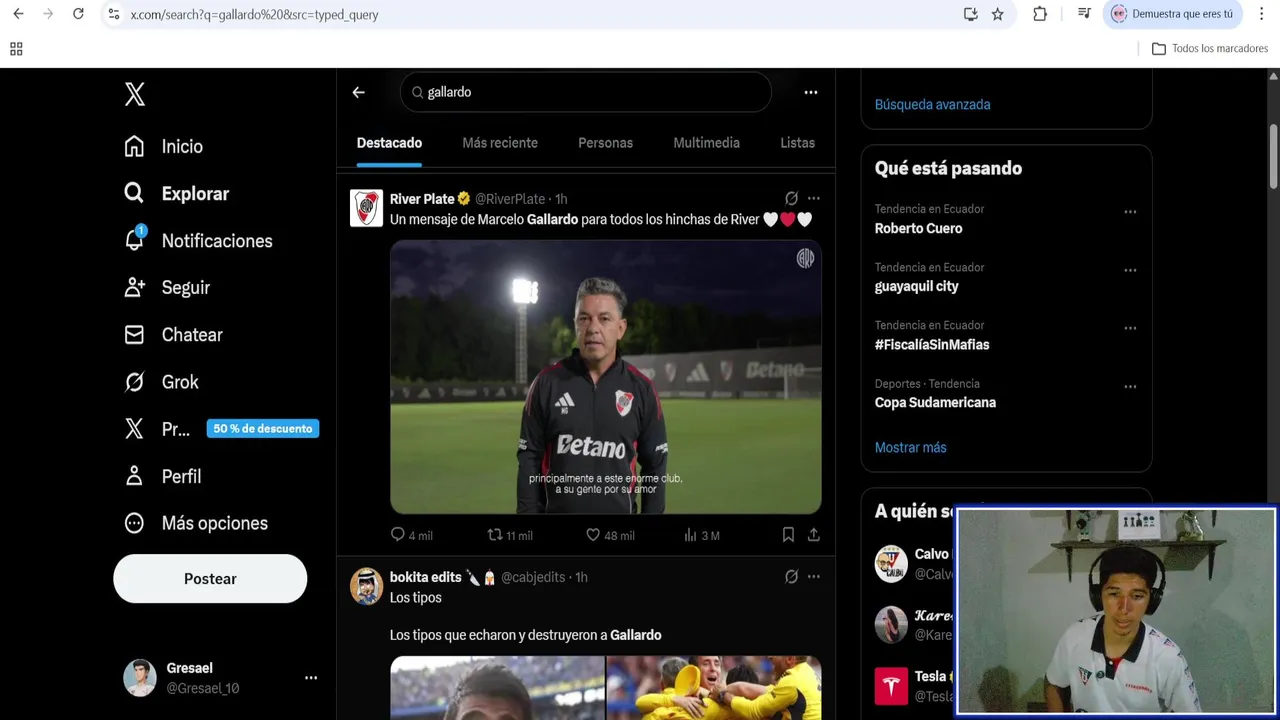The width and height of the screenshot is (1280, 720).
Task: Open Demuestra que eres tú profile chip
Action: click(x=1172, y=14)
